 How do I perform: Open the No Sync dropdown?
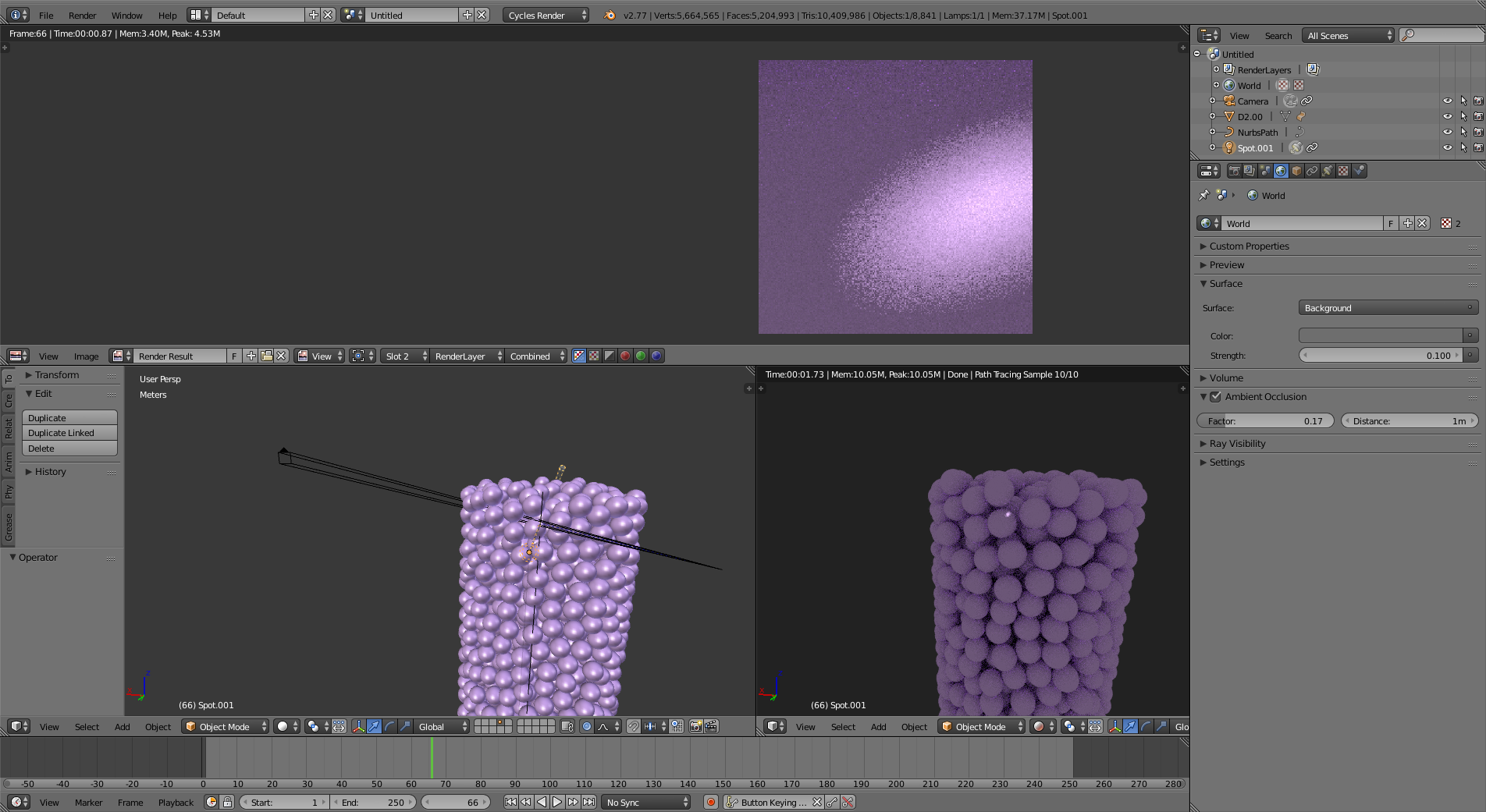(646, 802)
